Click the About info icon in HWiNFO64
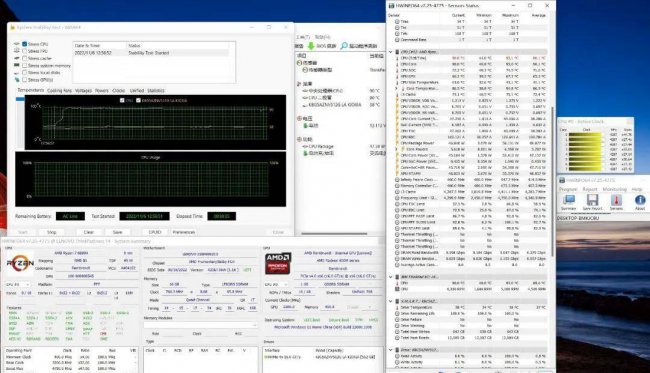Viewport: 650px width, 373px height. click(x=640, y=200)
